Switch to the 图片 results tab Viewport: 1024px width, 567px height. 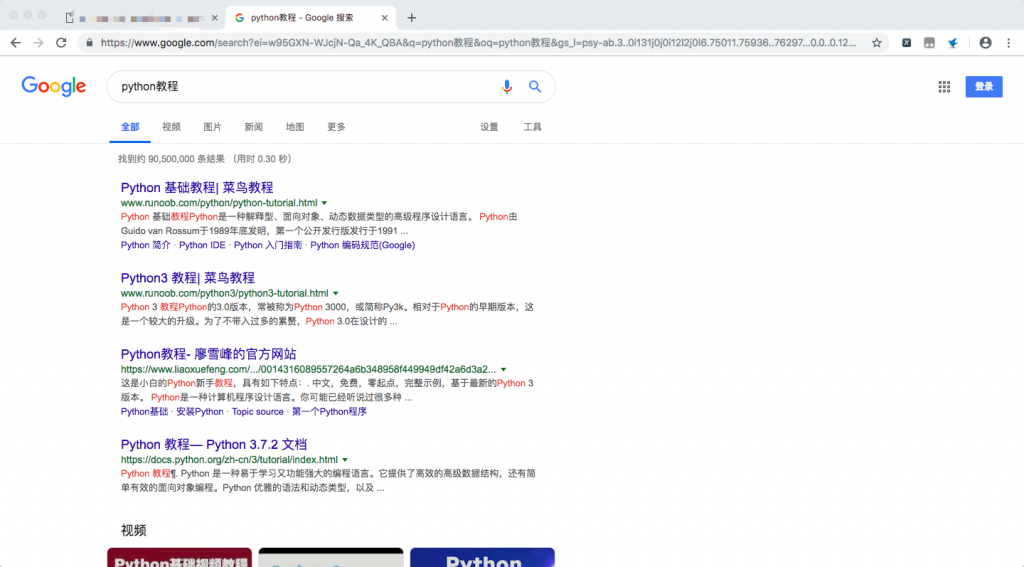coord(212,127)
